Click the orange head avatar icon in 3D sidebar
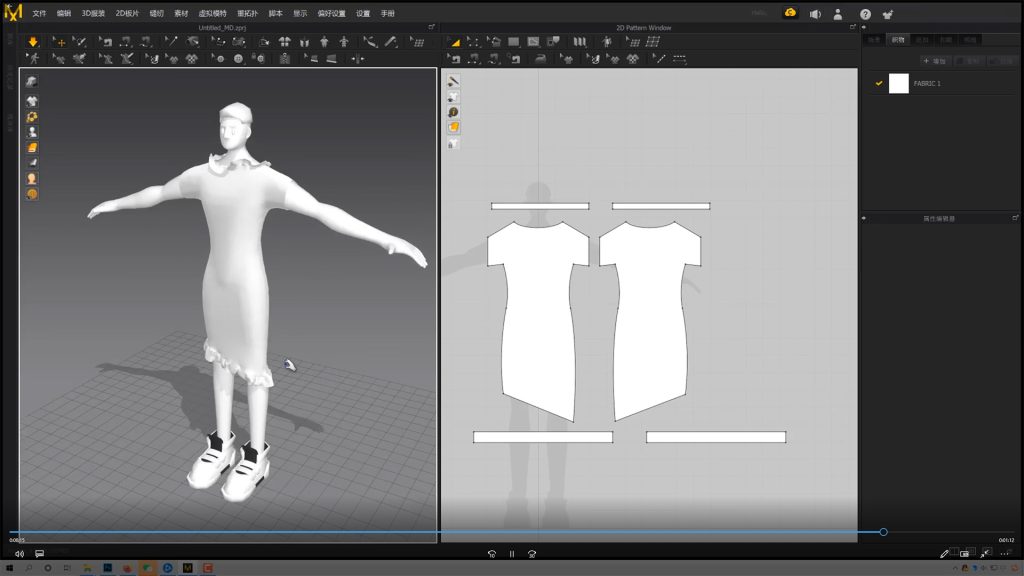 click(x=32, y=178)
